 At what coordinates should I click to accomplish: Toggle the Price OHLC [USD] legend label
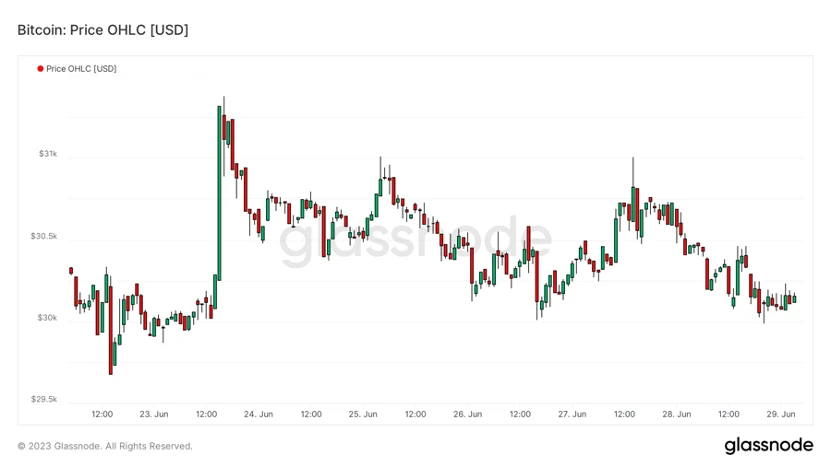(81, 69)
